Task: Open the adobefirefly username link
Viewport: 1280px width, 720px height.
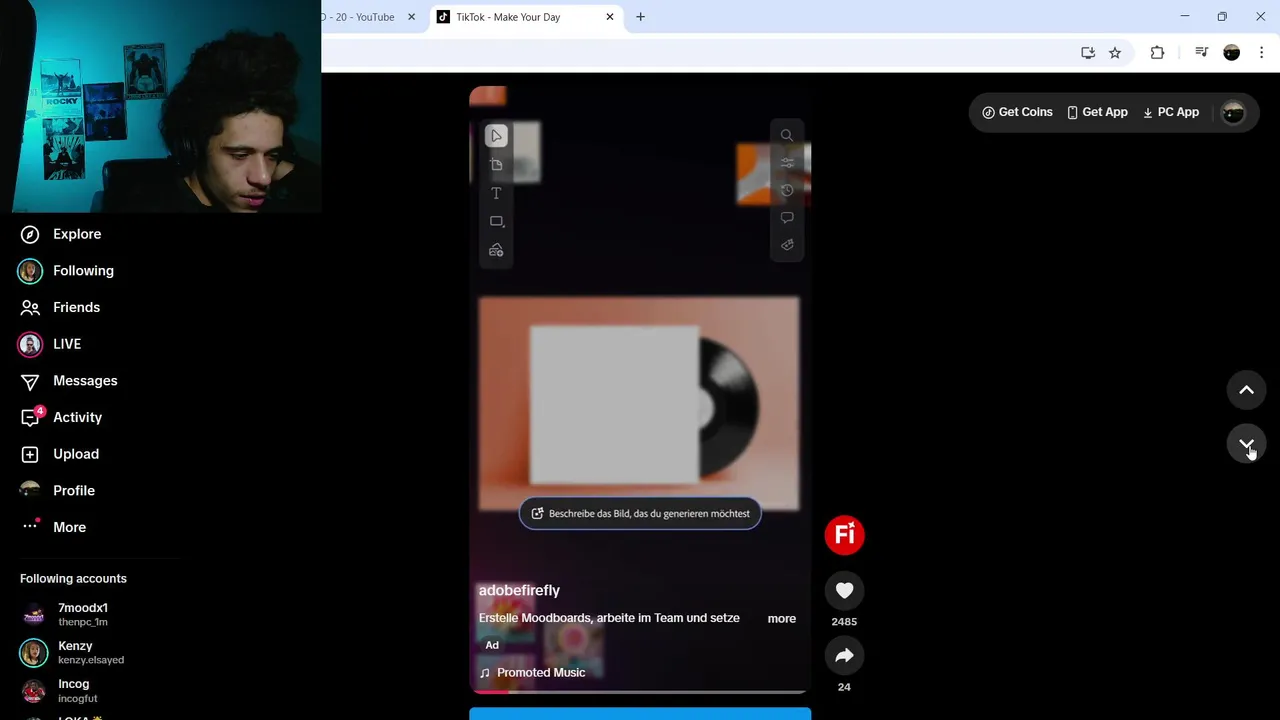Action: tap(519, 590)
